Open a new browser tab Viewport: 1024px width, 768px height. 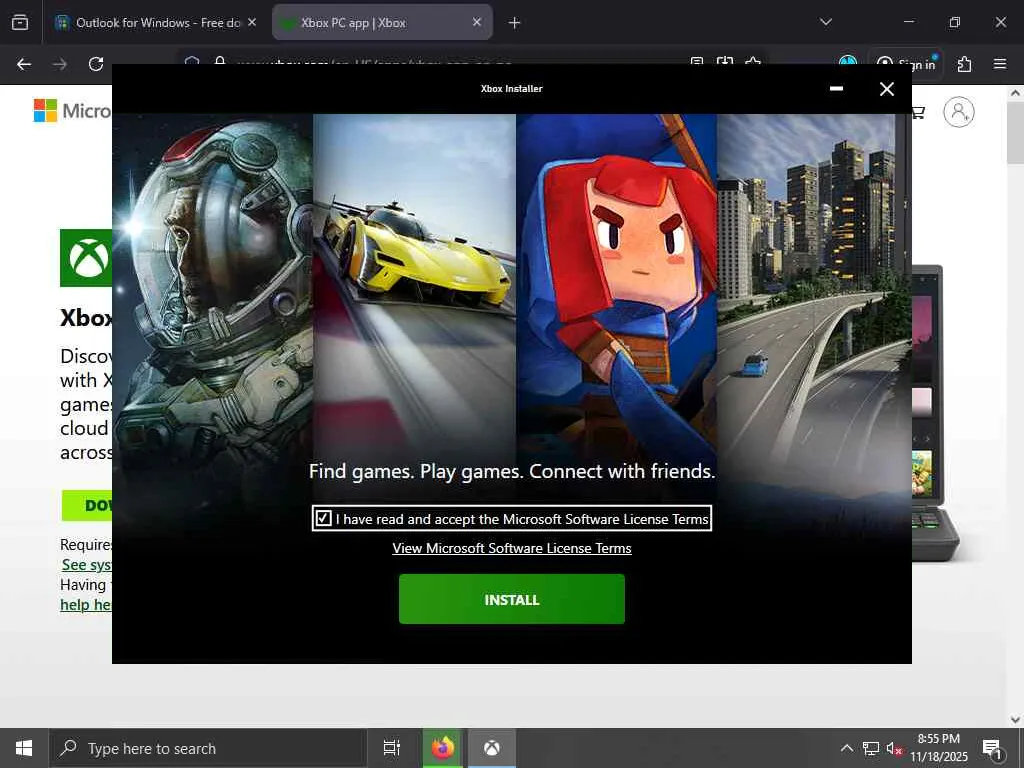[x=514, y=23]
